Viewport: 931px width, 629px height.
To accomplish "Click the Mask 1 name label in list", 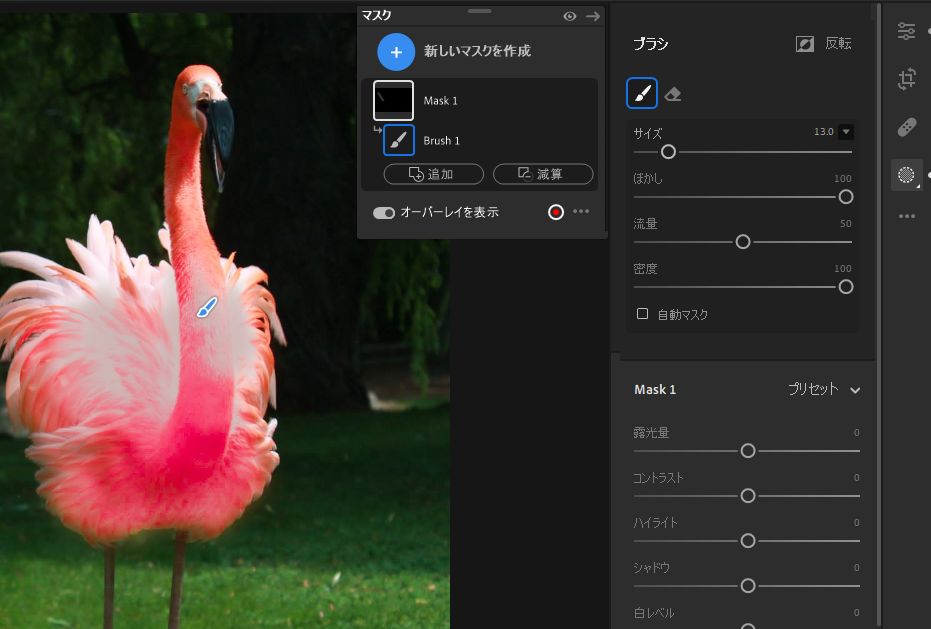I will (441, 101).
